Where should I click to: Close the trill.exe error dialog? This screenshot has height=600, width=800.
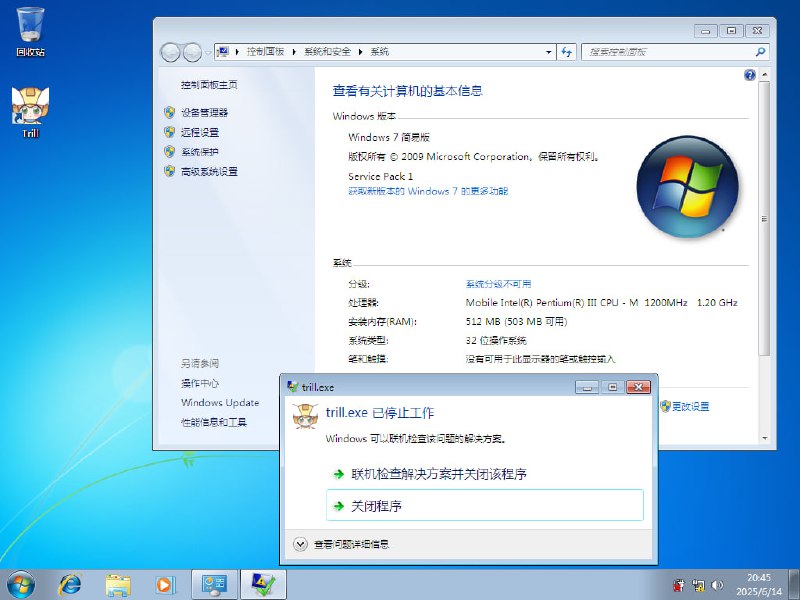[638, 387]
